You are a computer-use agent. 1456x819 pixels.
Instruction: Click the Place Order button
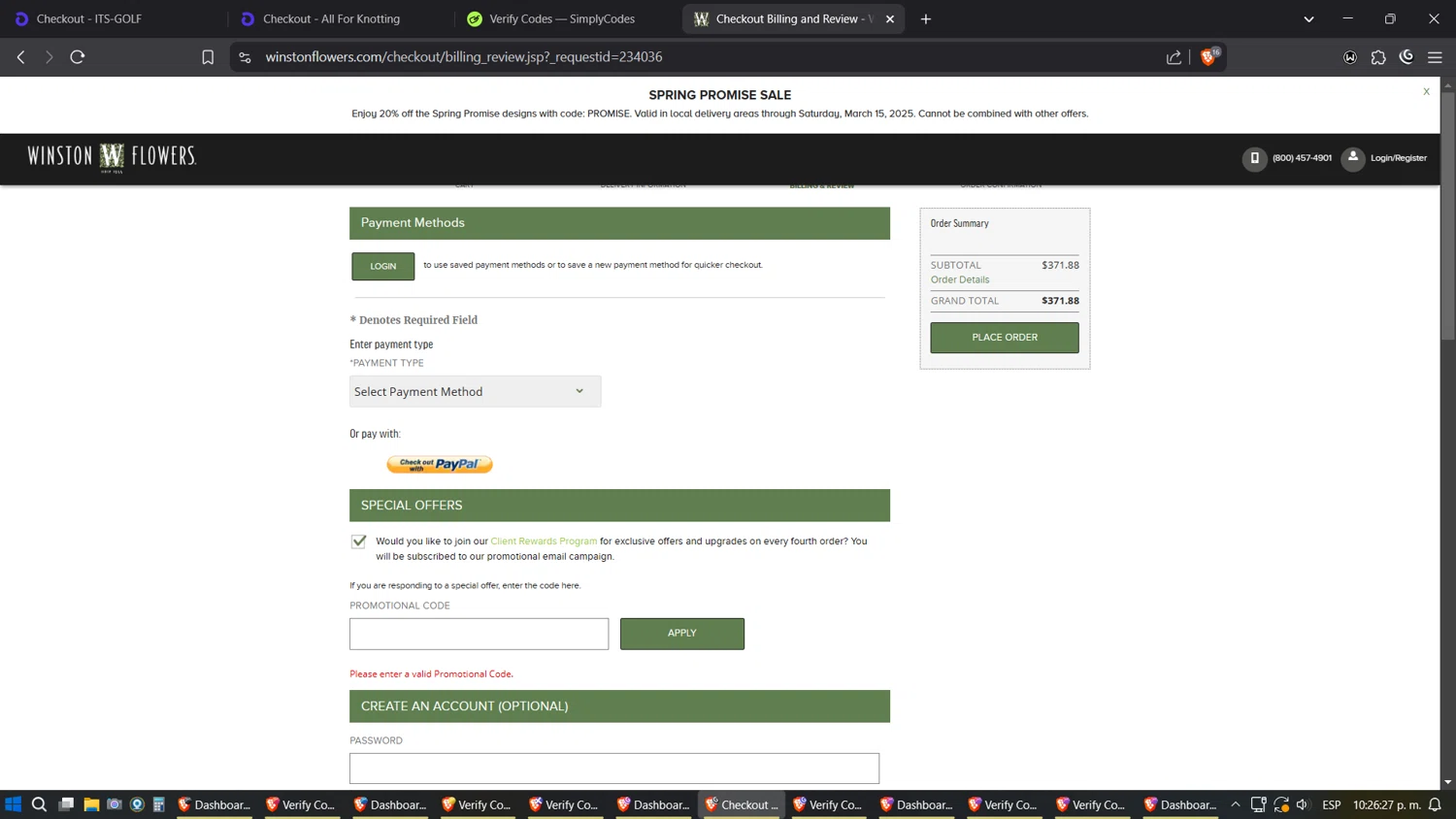pos(1005,338)
